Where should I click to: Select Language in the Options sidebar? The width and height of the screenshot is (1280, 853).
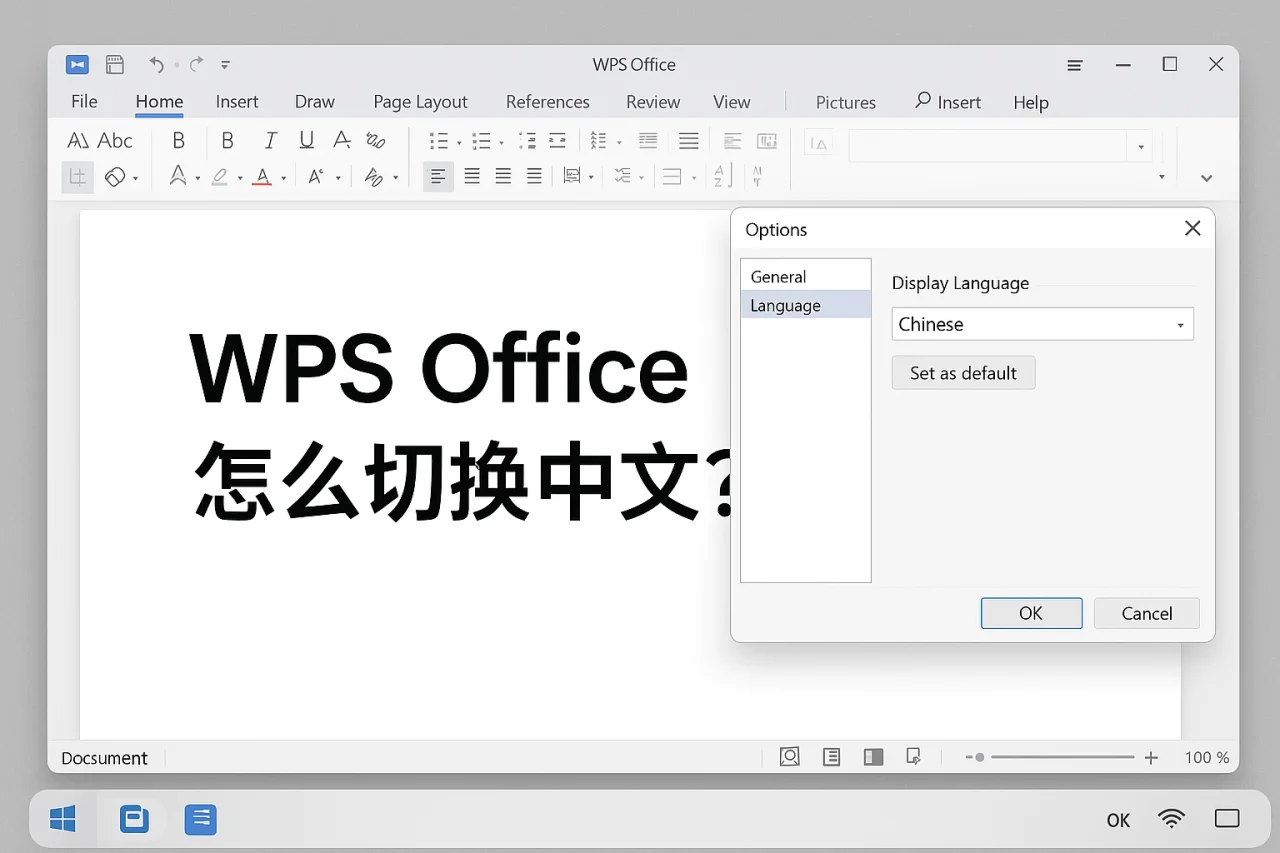(785, 305)
